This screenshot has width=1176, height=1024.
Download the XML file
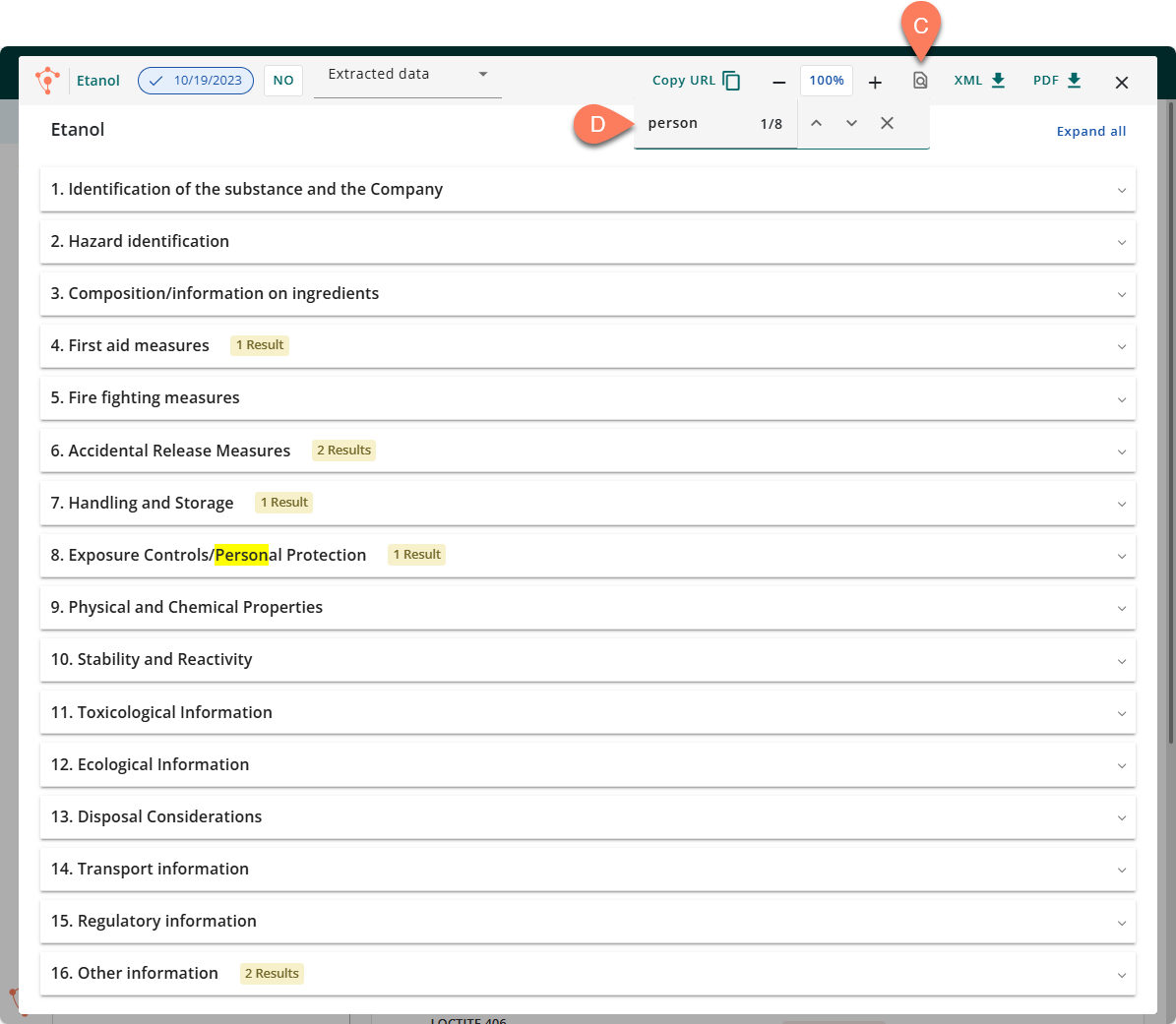(979, 81)
